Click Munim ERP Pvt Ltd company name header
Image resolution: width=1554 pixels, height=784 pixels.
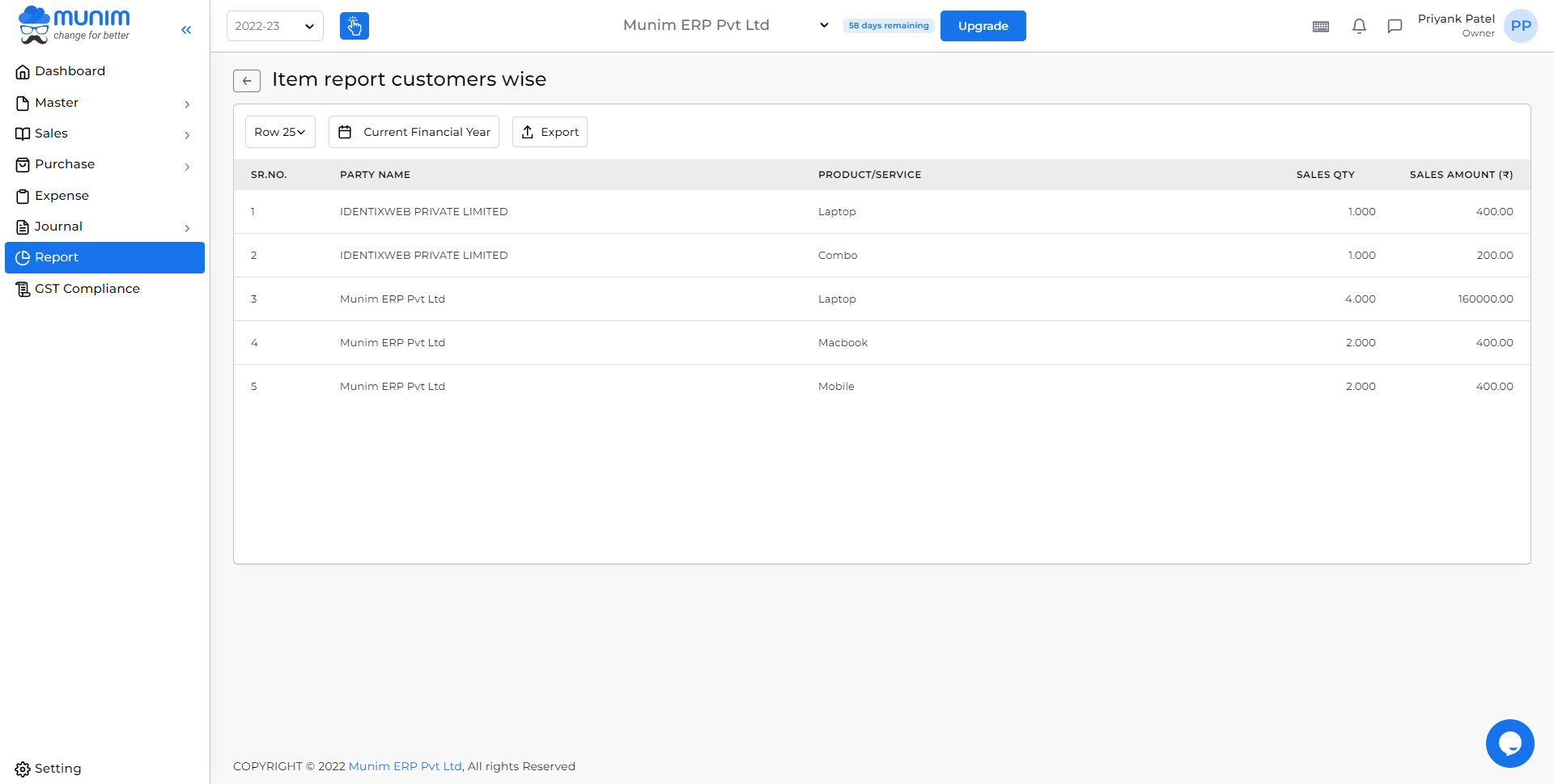click(x=696, y=25)
